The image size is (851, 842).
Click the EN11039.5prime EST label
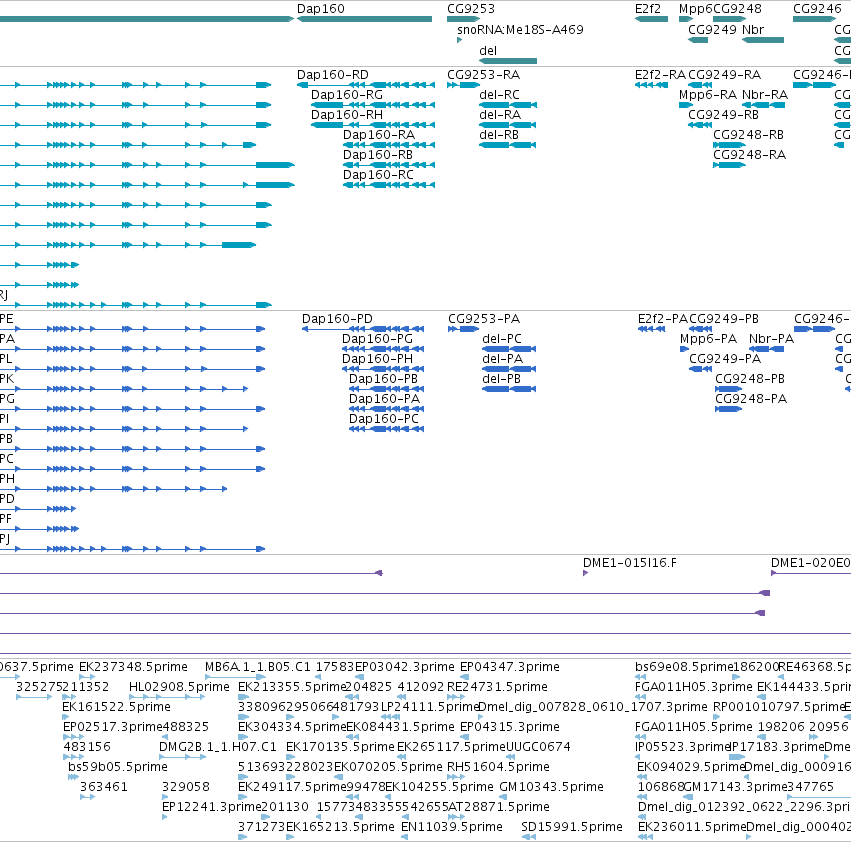(452, 828)
